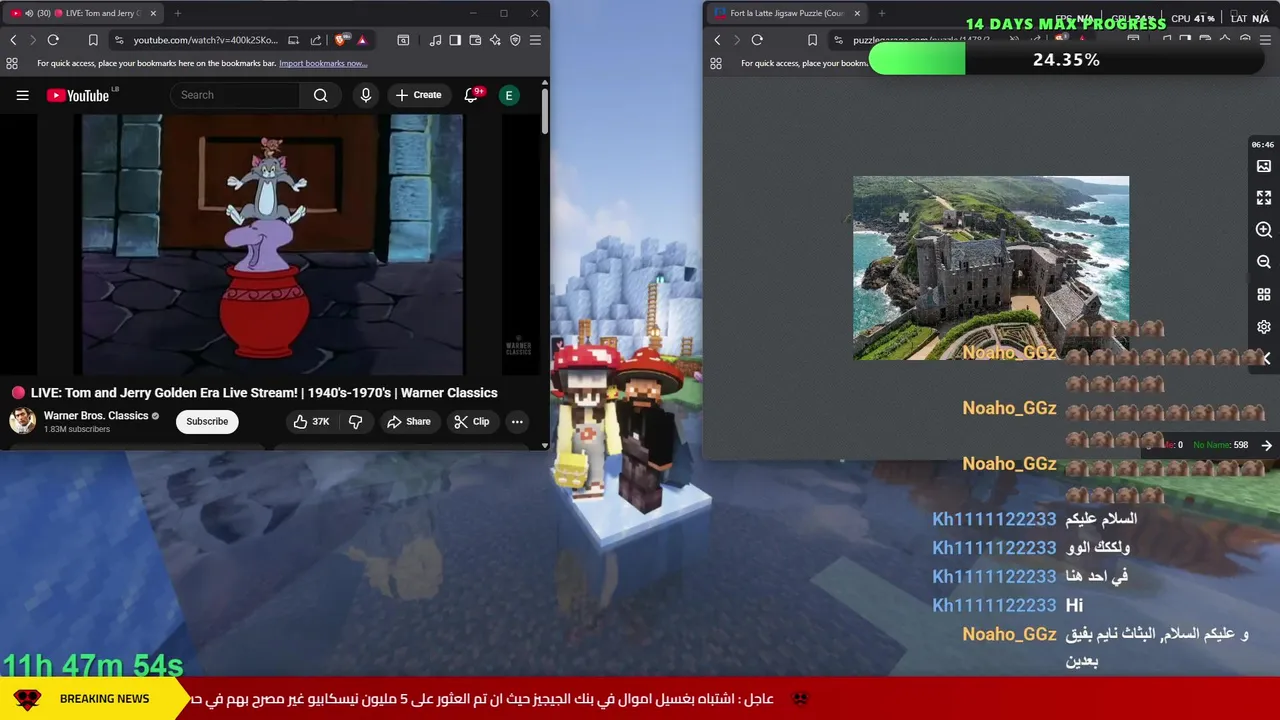The height and width of the screenshot is (720, 1280).
Task: Open apps grid in puzzle window bookmarks bar
Action: point(716,63)
